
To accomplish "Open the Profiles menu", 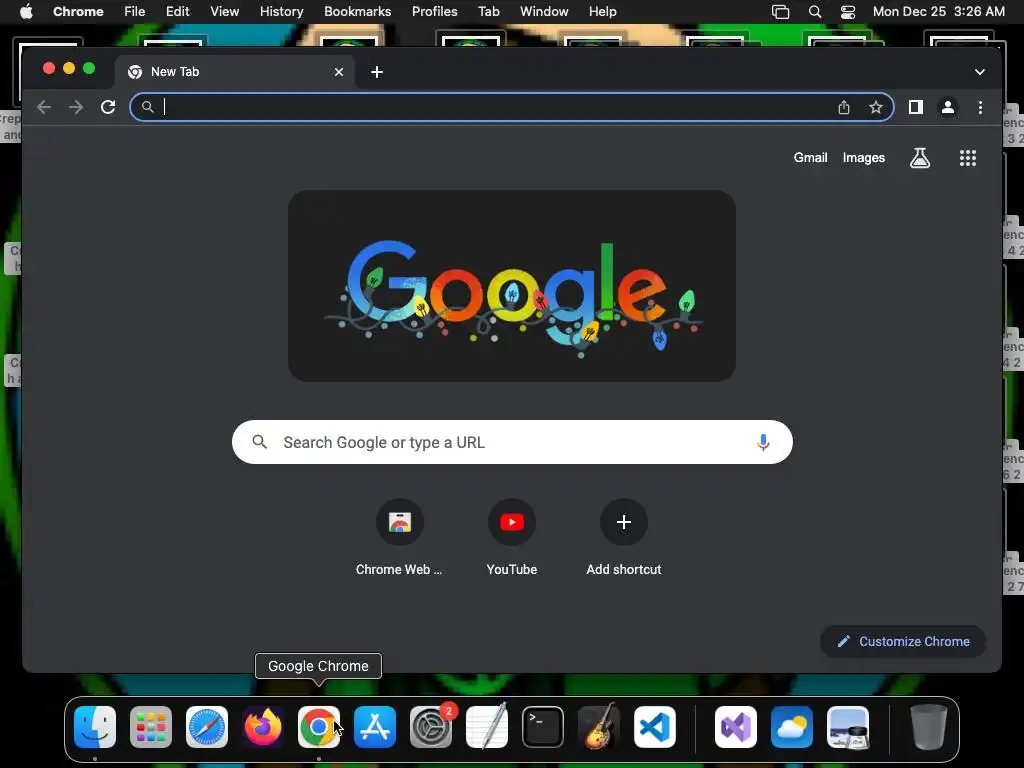I will click(434, 12).
